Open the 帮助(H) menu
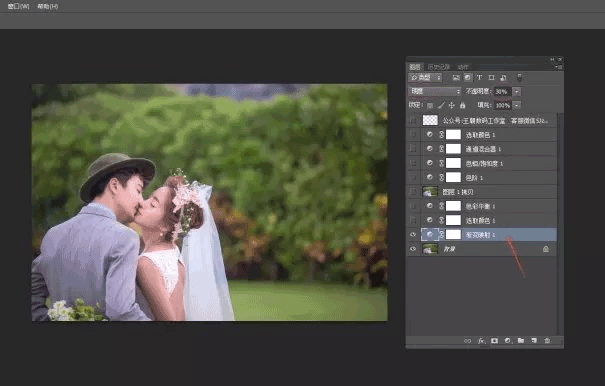The width and height of the screenshot is (605, 386). click(47, 6)
